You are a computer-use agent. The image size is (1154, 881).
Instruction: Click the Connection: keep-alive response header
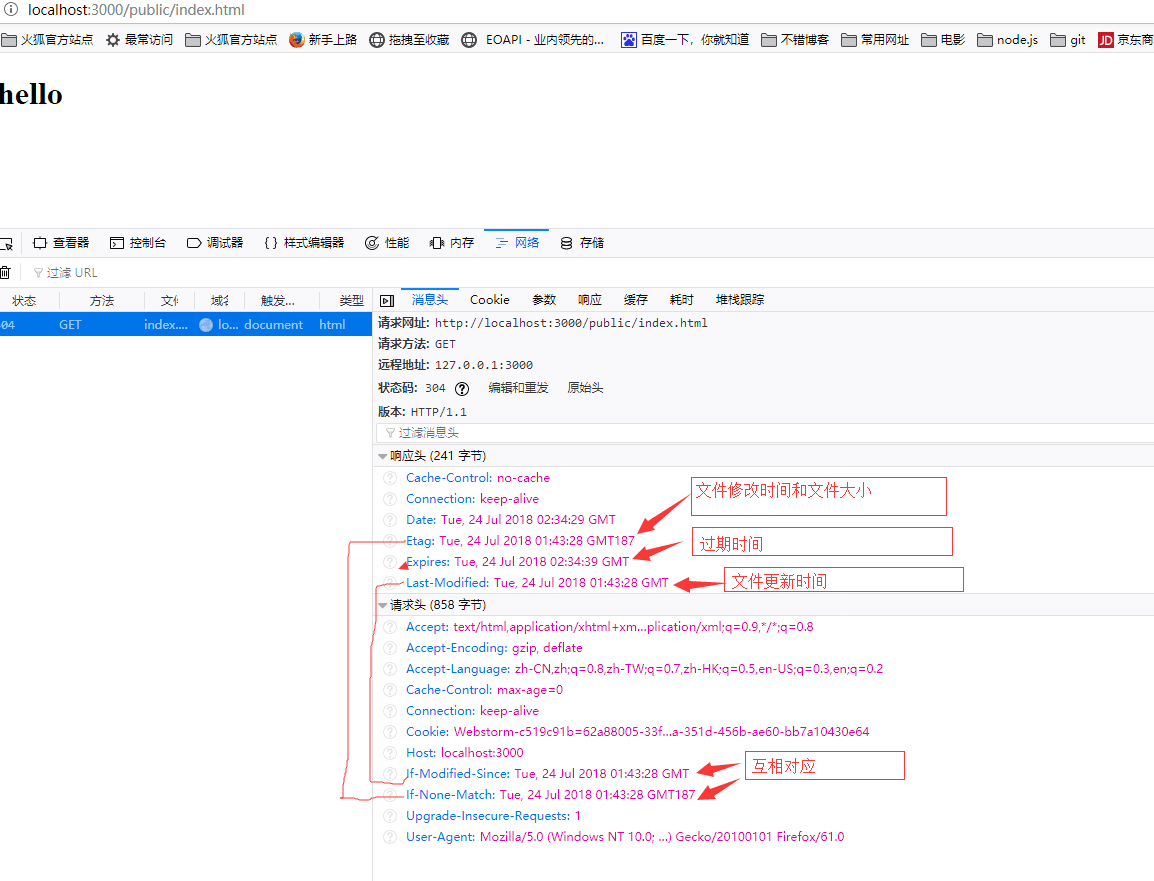(472, 499)
